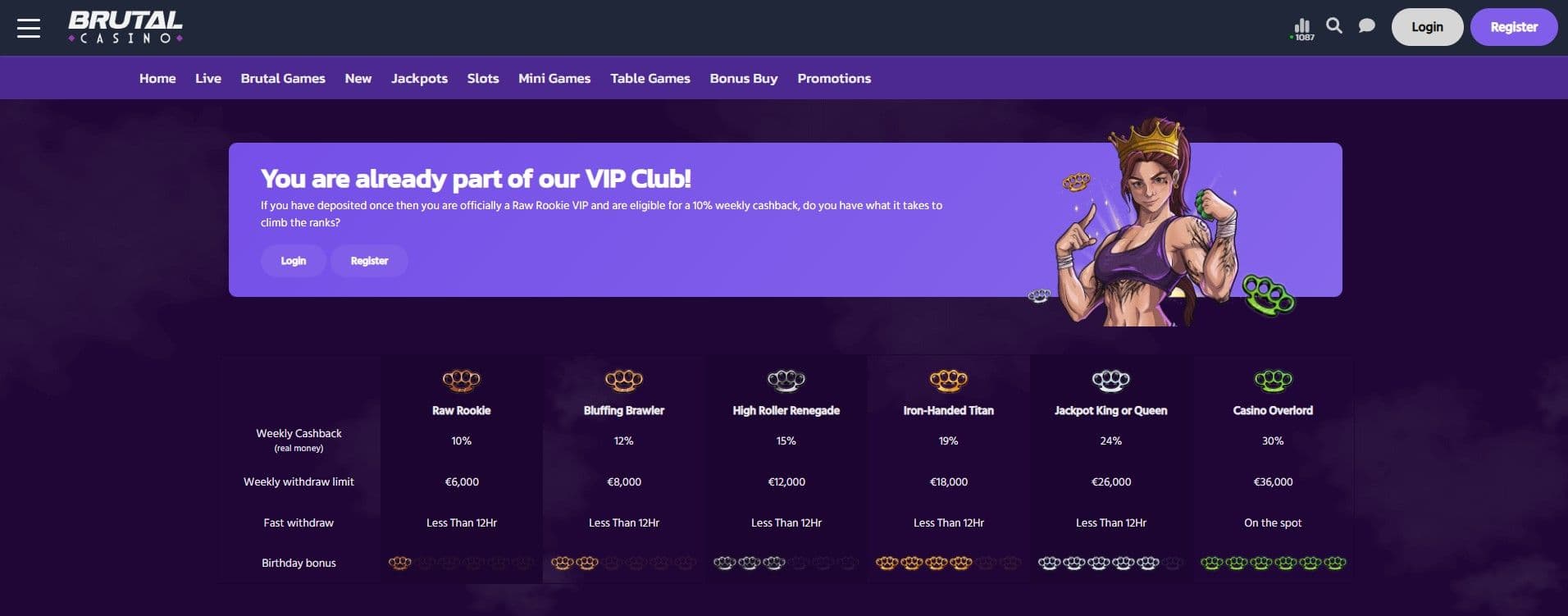Select the Iron-Handed Titan gold knuckles icon
This screenshot has width=1568, height=616.
(948, 379)
